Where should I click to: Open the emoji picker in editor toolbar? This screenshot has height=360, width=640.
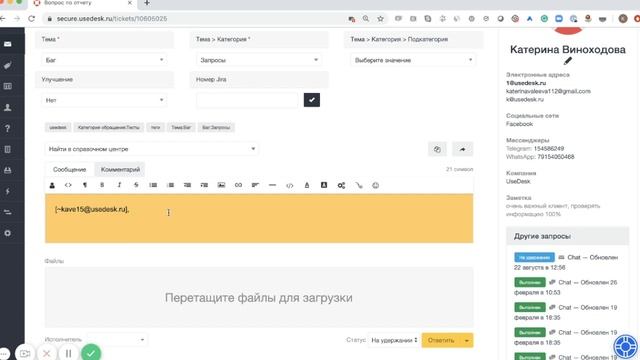[x=376, y=185]
